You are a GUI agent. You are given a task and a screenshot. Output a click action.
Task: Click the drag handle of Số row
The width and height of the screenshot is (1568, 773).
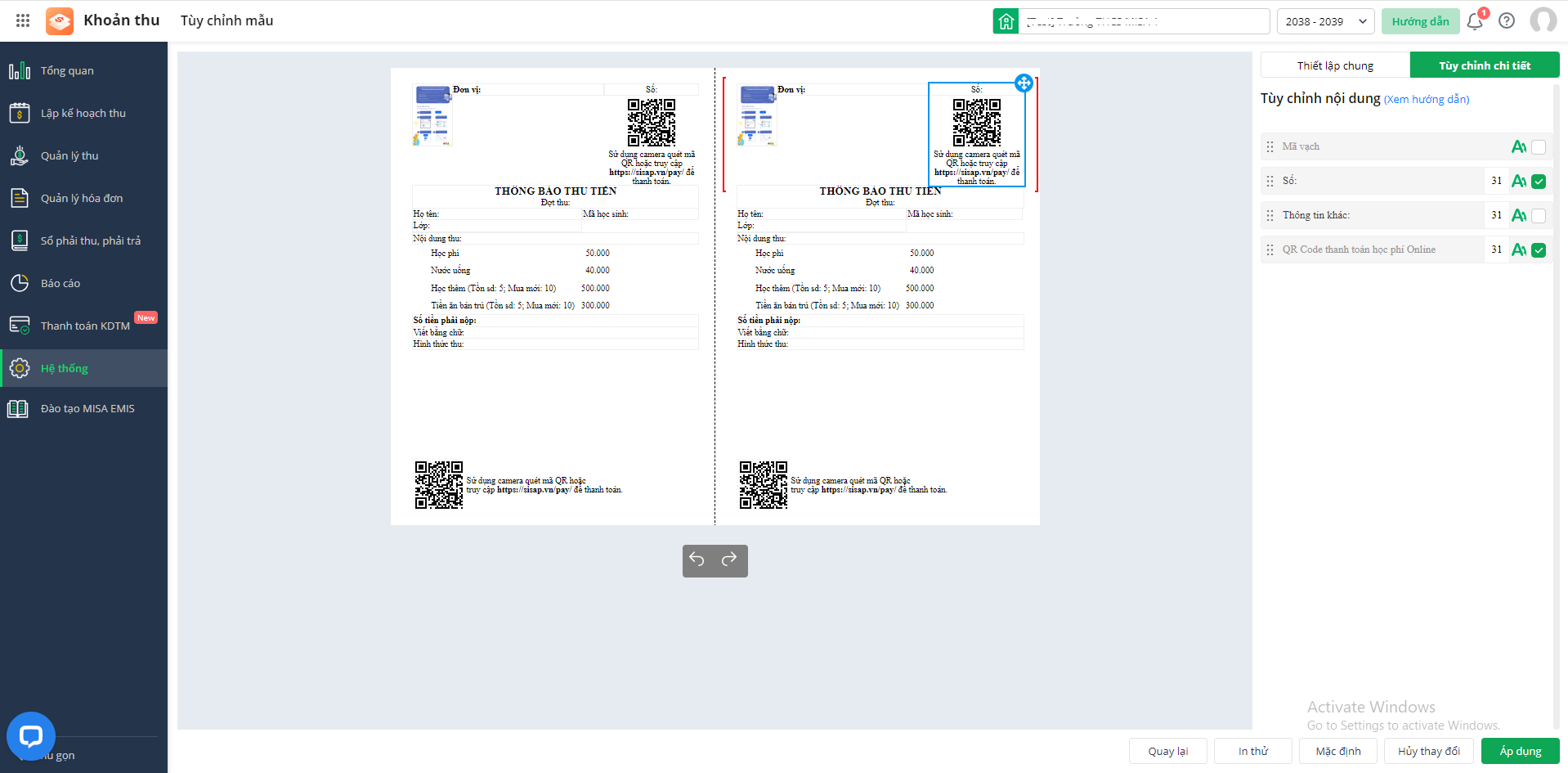point(1270,181)
